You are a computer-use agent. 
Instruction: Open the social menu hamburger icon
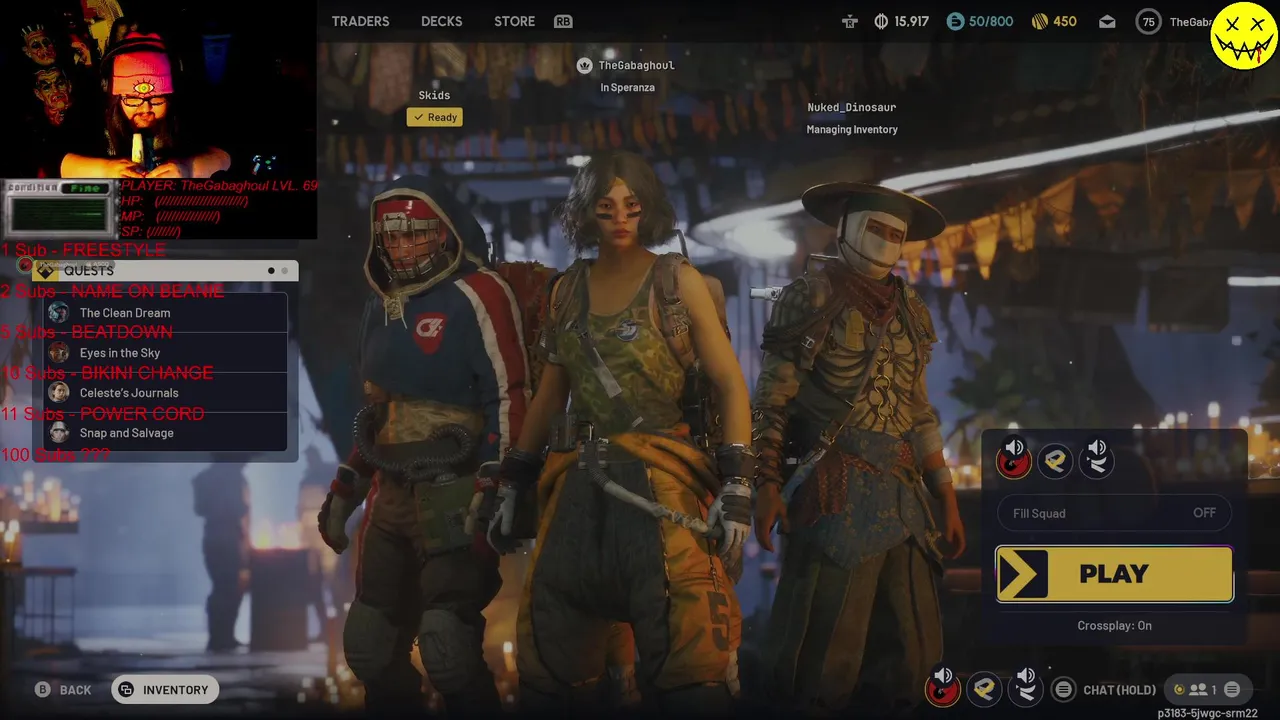tap(1232, 690)
